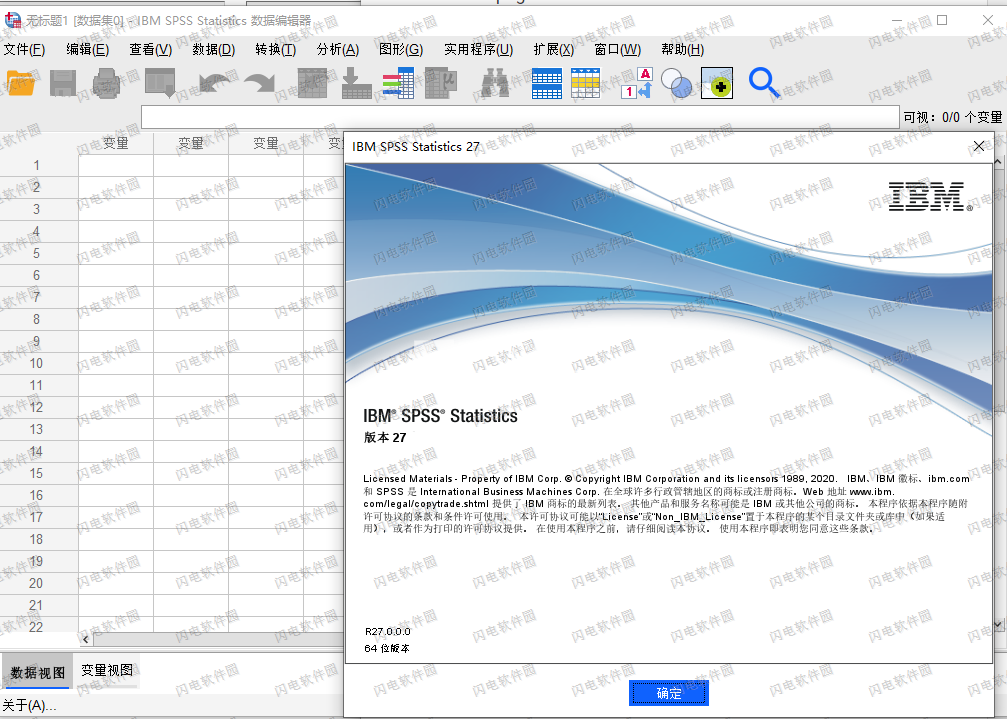Click the Find binoculars icon
Viewport: 1007px width, 719px height.
click(x=495, y=83)
